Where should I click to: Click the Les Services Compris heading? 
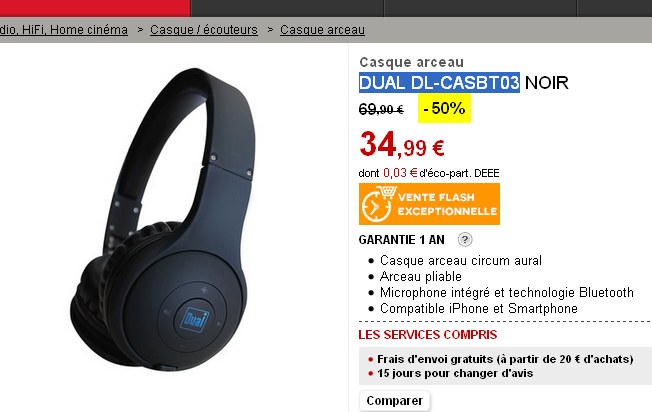(x=427, y=335)
